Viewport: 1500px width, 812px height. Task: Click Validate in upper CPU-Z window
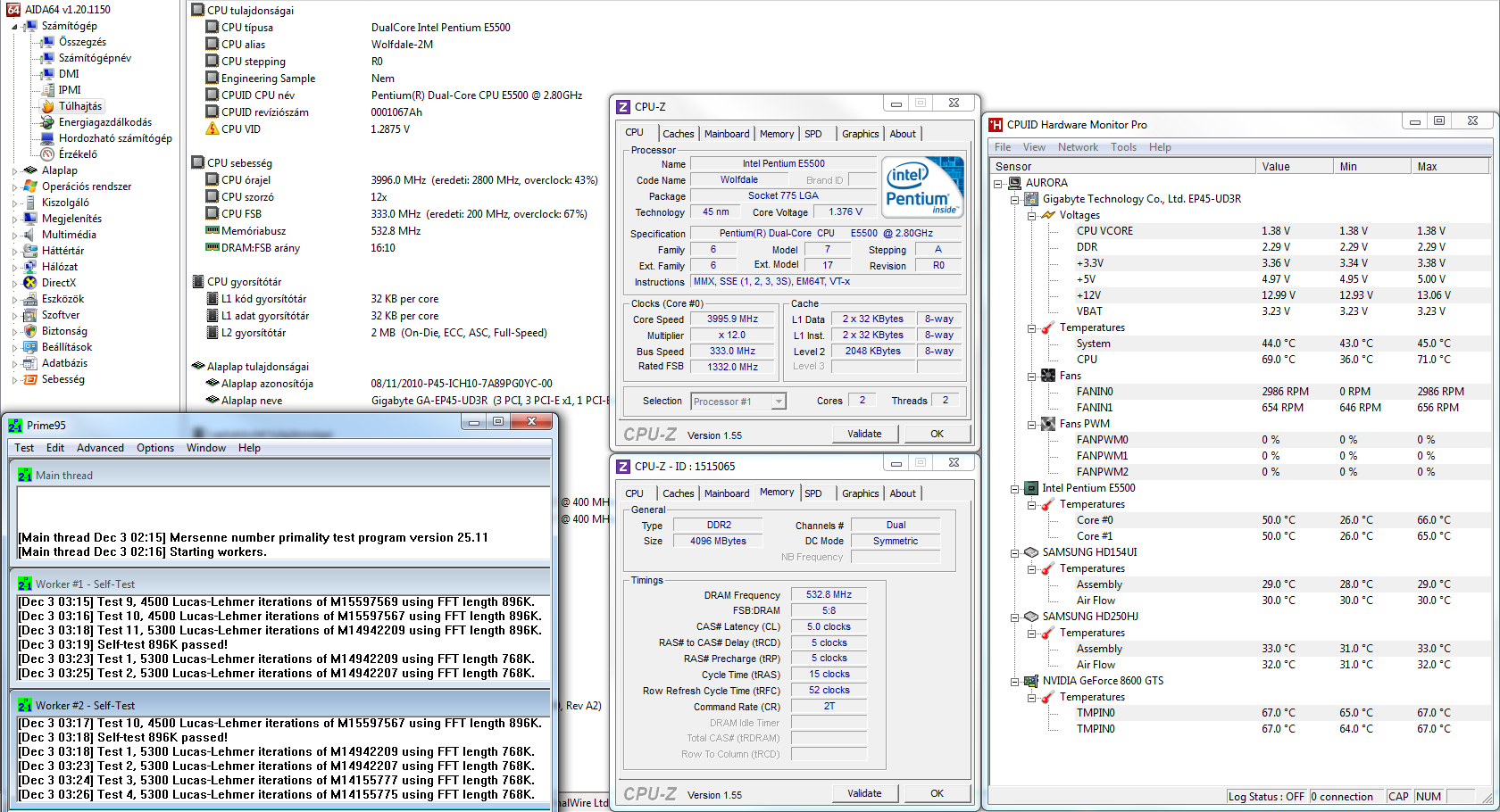point(864,434)
